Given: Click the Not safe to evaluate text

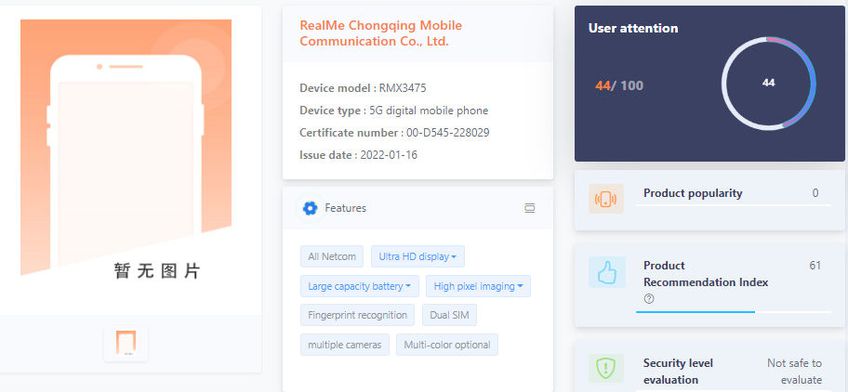Looking at the screenshot, I should click(794, 371).
